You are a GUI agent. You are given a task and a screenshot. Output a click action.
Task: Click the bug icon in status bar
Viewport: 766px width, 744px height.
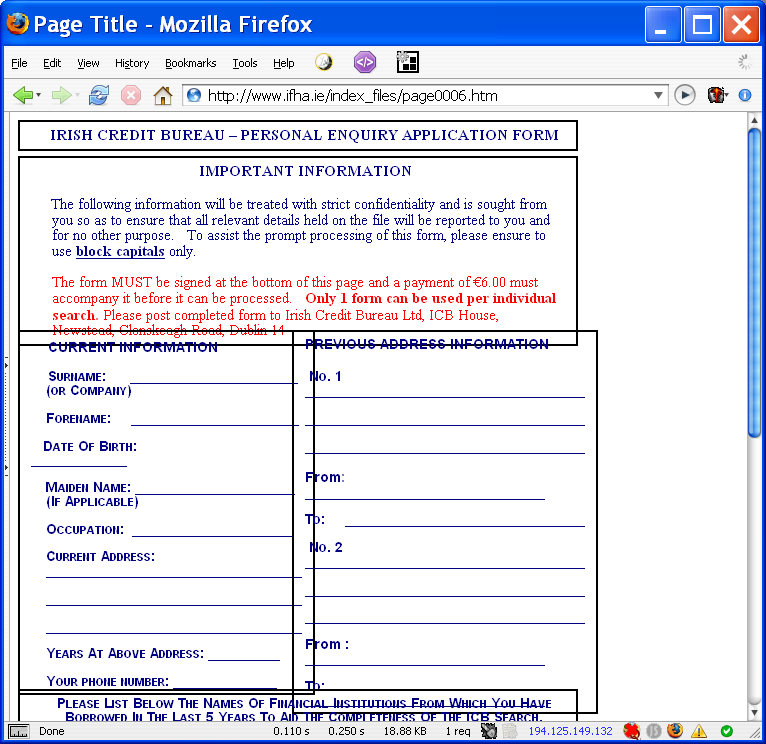489,731
